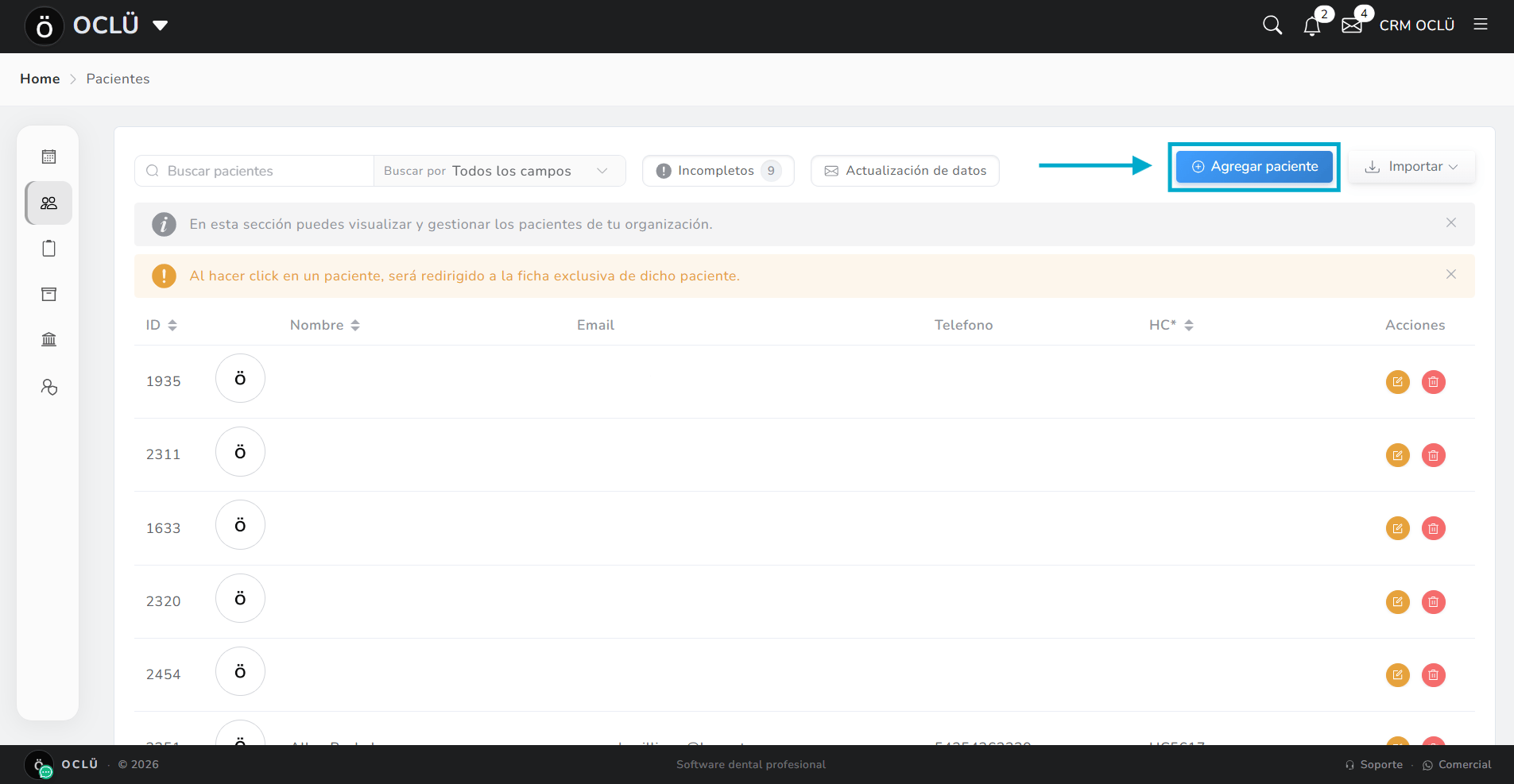Open the calendar icon in sidebar
Viewport: 1514px width, 784px height.
[x=48, y=156]
